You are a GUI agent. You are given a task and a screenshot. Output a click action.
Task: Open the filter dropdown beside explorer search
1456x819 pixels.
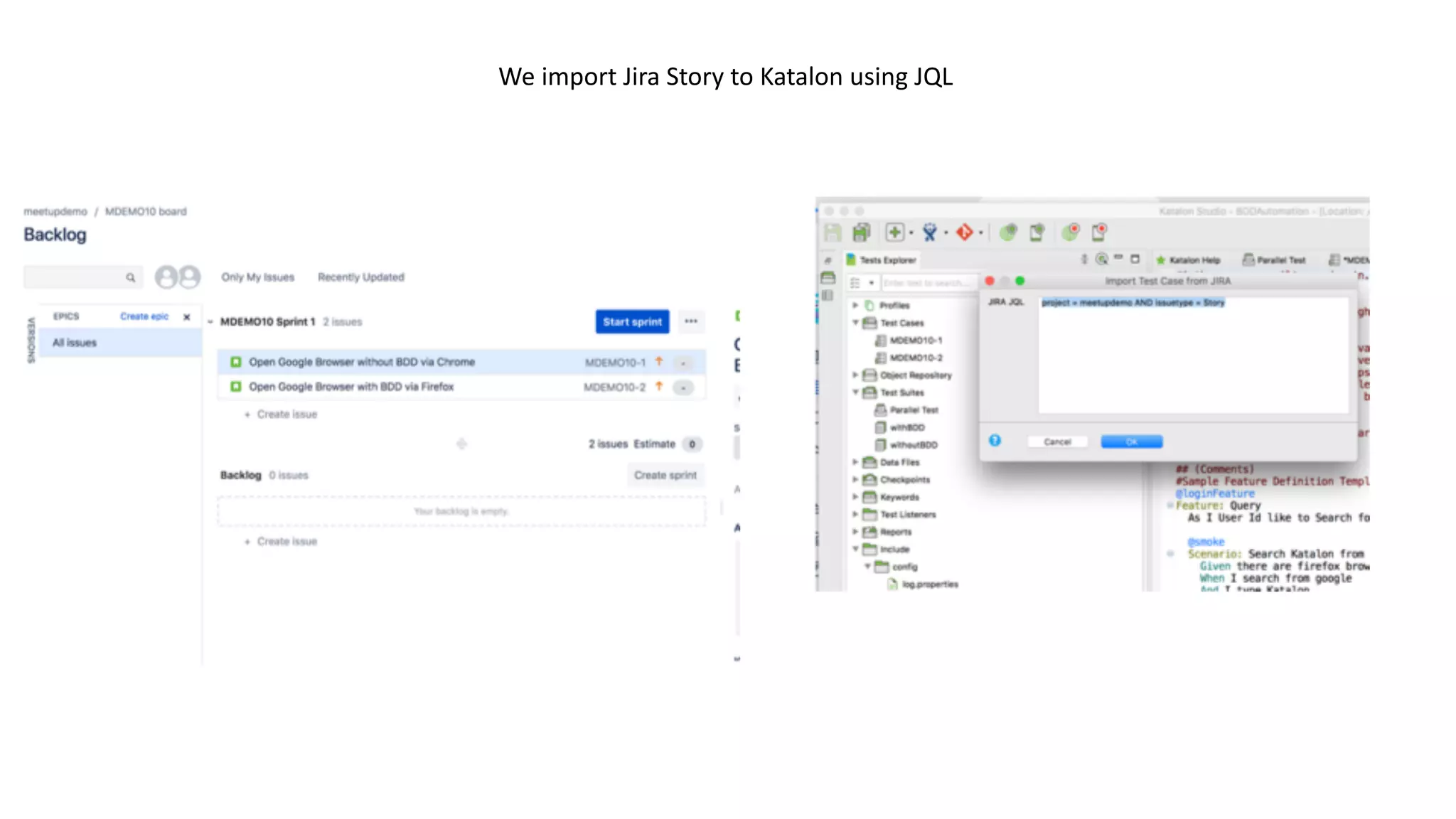(x=871, y=283)
